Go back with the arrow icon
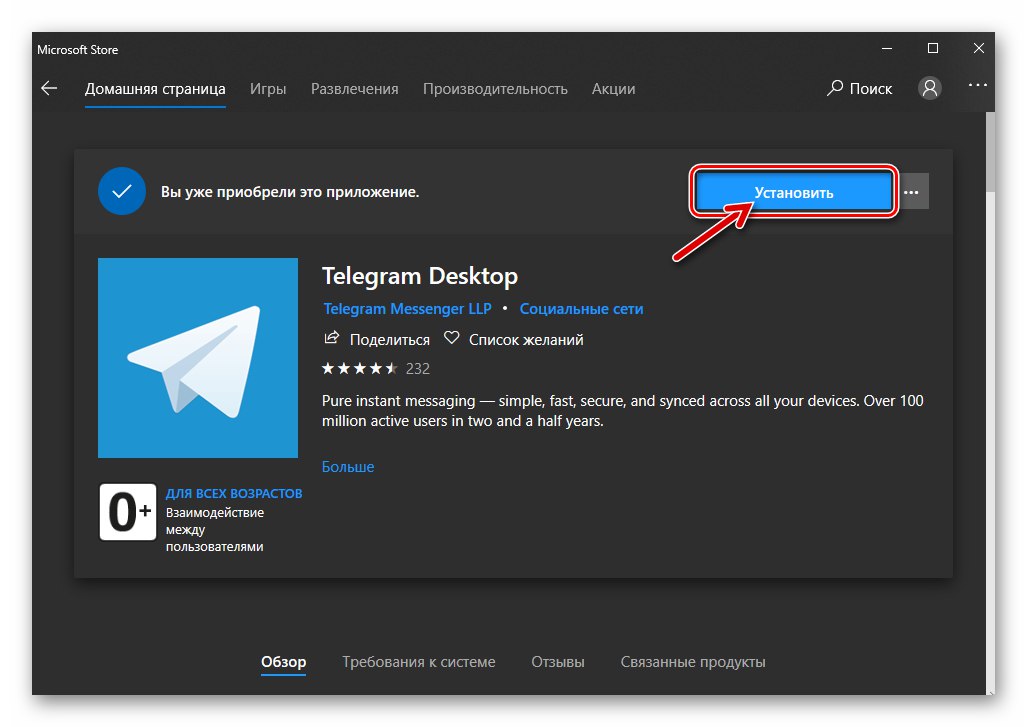 [x=49, y=88]
